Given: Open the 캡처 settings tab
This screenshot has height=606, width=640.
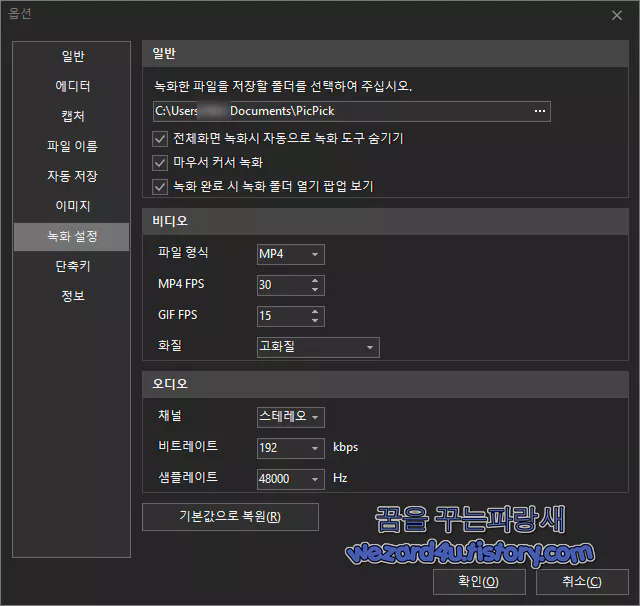Looking at the screenshot, I should [x=72, y=116].
